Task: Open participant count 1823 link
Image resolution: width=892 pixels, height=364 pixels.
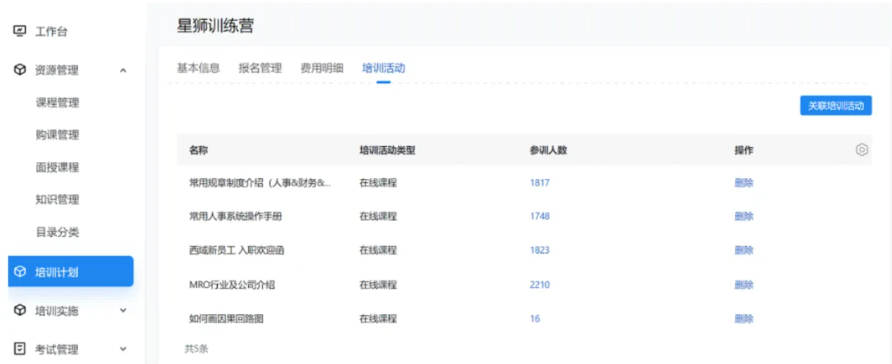Action: 539,250
